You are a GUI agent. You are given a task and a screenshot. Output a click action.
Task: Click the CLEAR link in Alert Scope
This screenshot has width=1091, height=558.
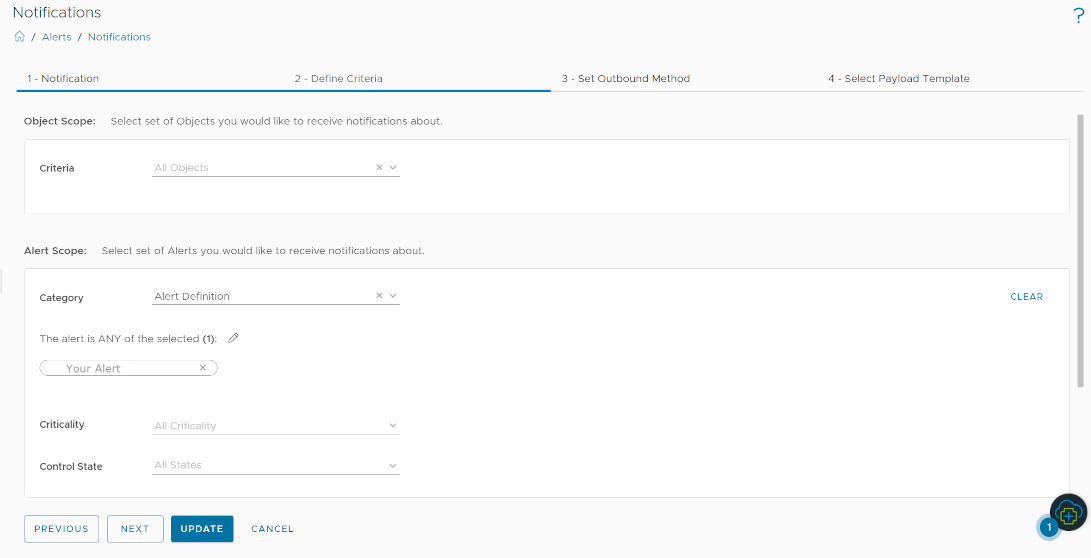click(1026, 296)
